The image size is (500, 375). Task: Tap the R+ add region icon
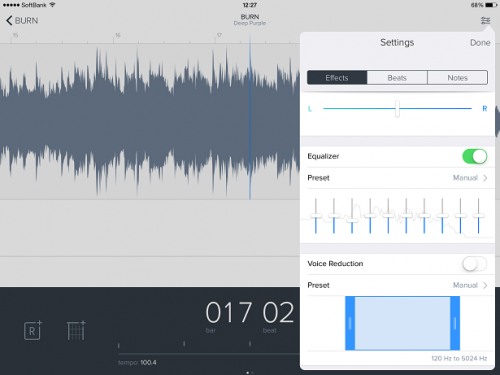[33, 330]
